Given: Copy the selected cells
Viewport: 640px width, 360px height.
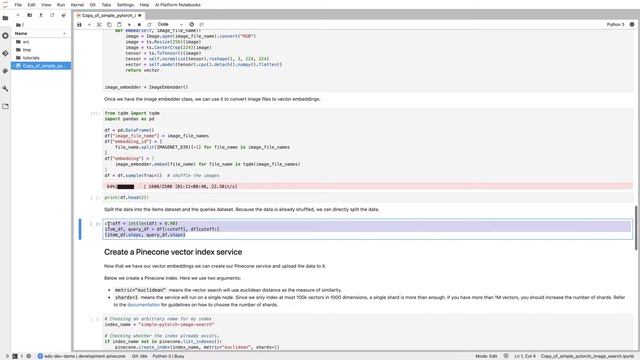Looking at the screenshot, I should pos(109,24).
